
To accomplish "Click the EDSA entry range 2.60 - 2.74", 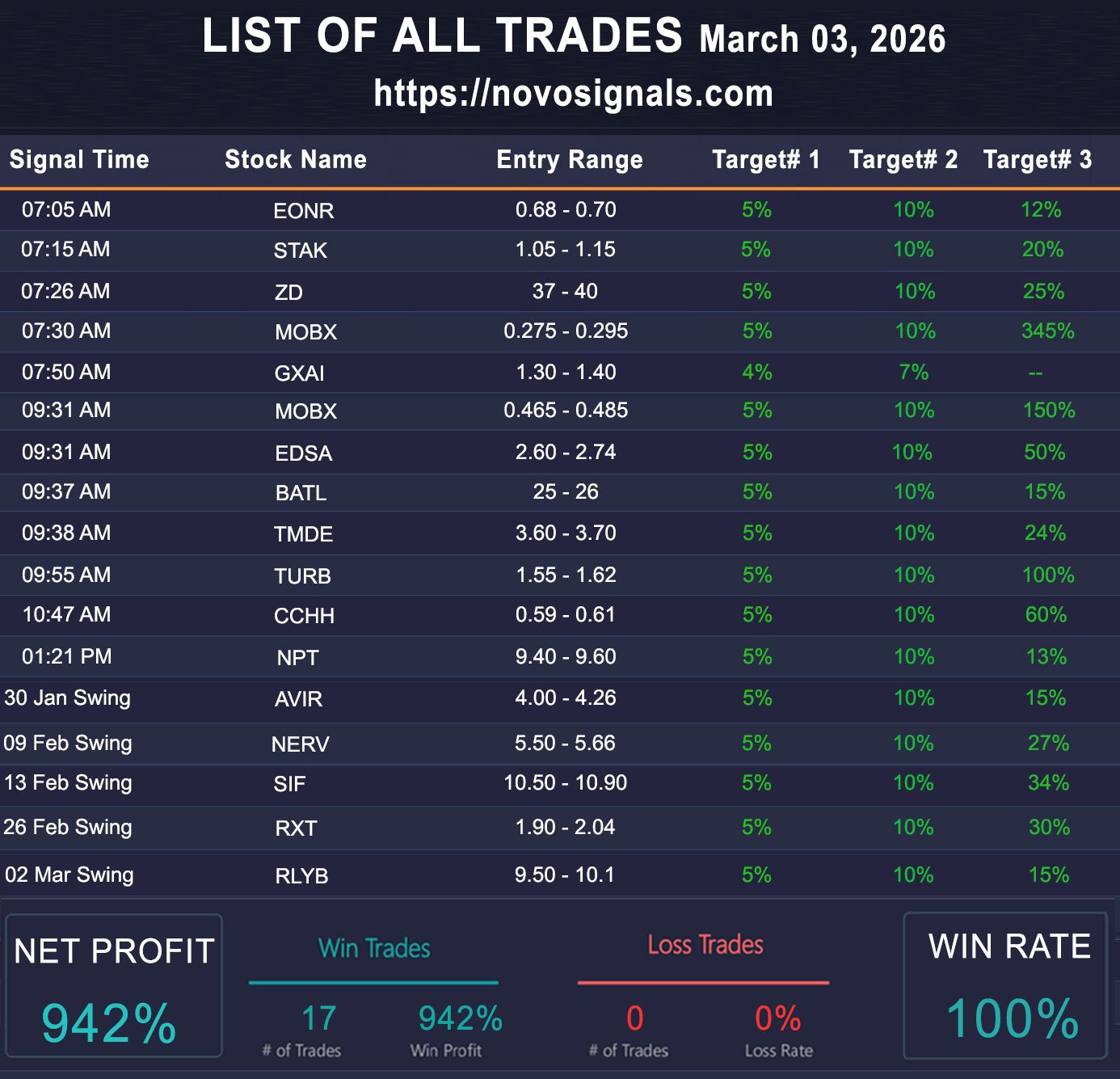I will [x=566, y=452].
